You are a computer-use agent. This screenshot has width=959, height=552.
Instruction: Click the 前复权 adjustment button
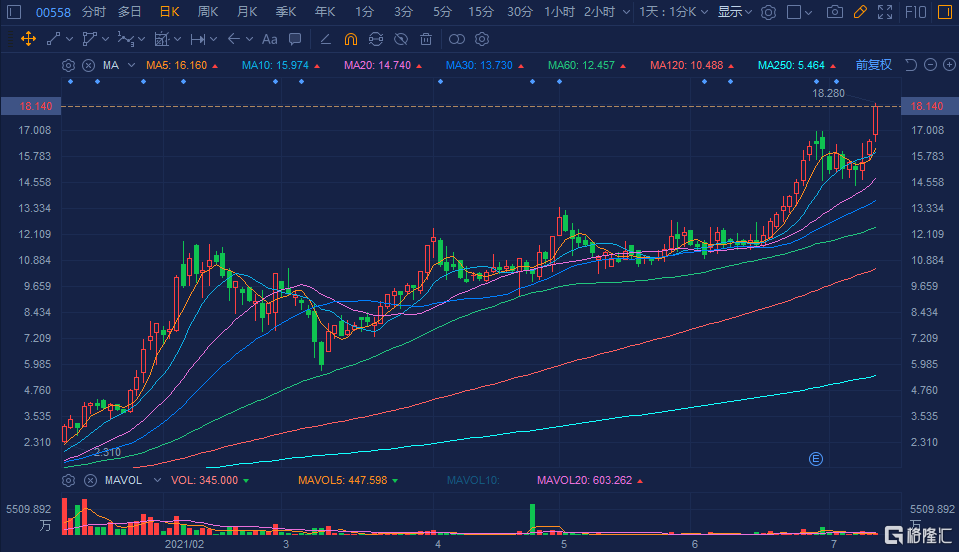(x=873, y=65)
